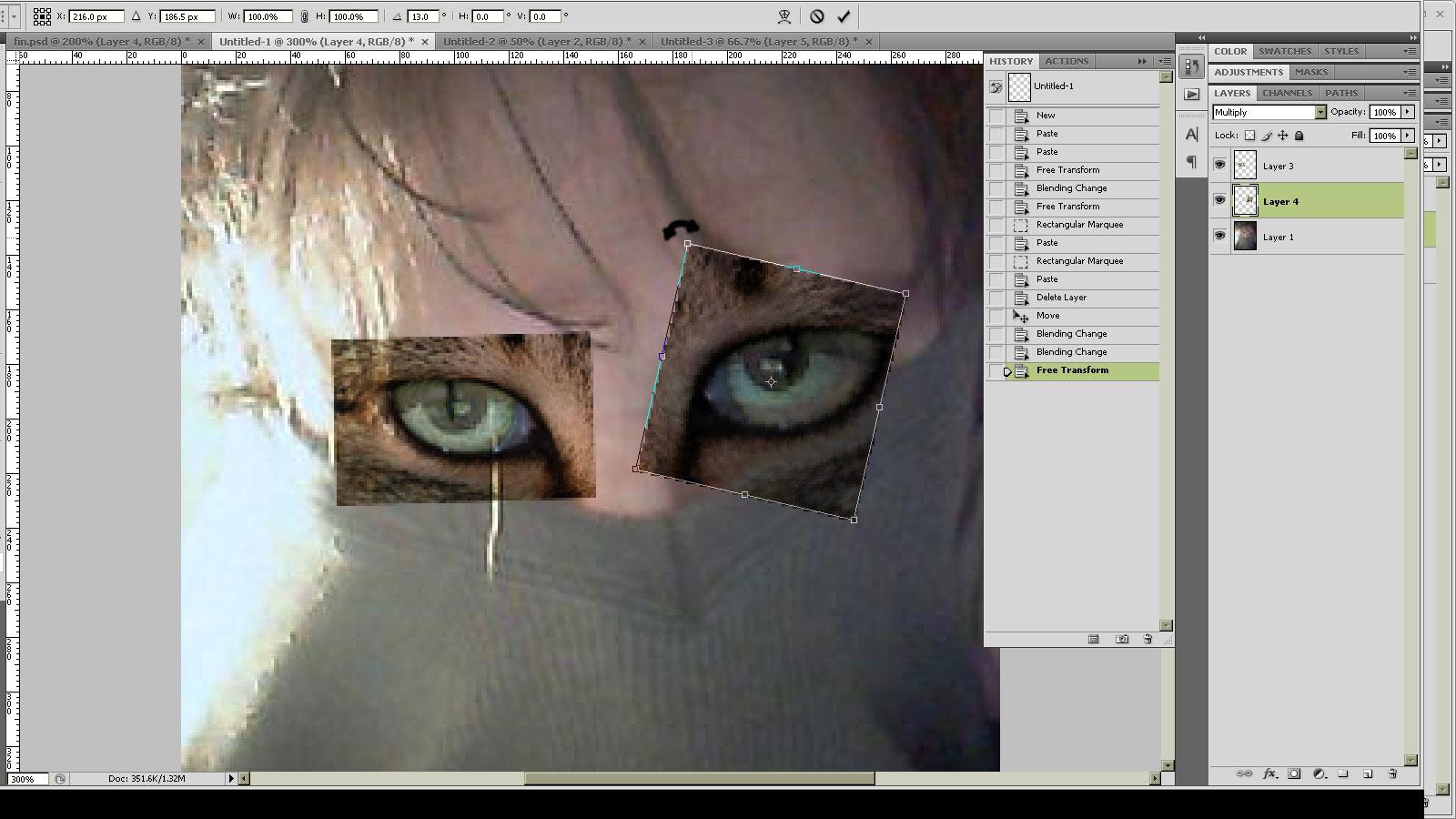The height and width of the screenshot is (819, 1456).
Task: Open new adjustment layer half-circle icon
Action: 1319,773
